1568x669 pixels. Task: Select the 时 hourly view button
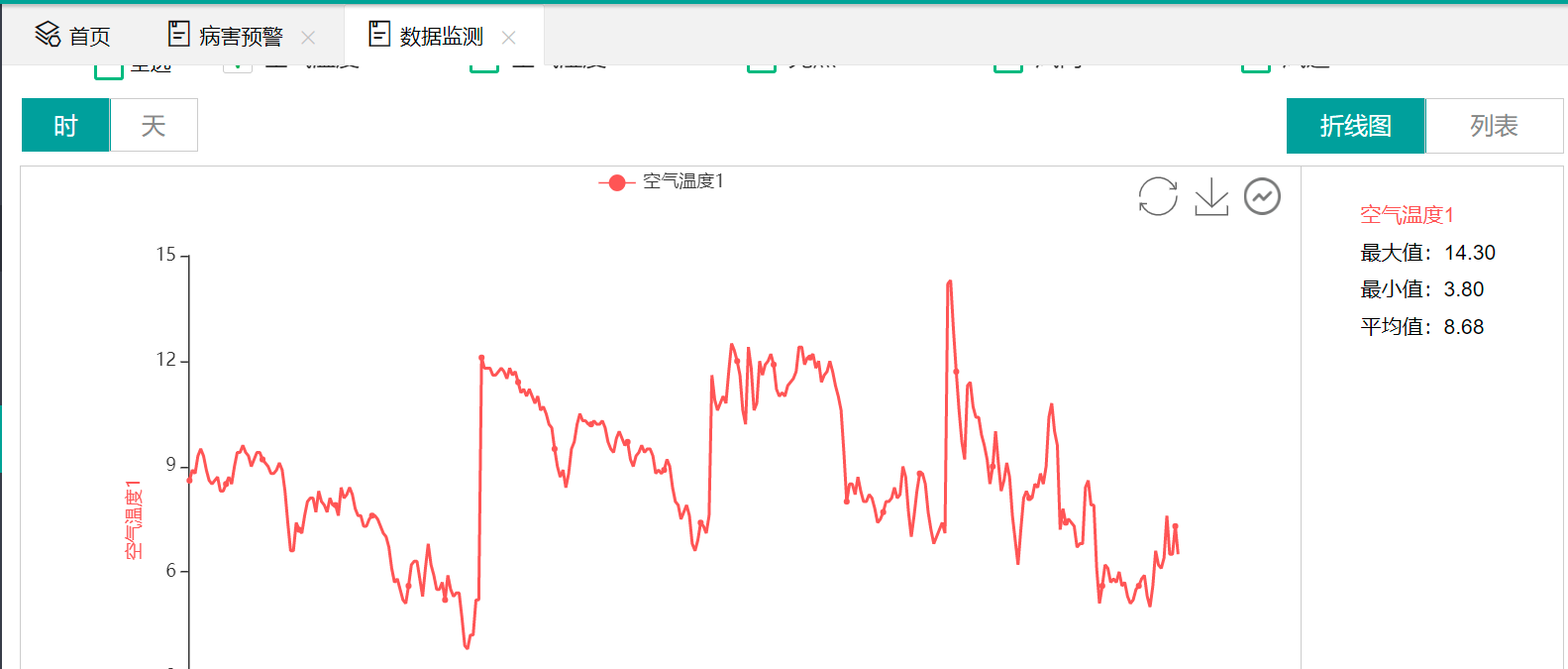(65, 126)
